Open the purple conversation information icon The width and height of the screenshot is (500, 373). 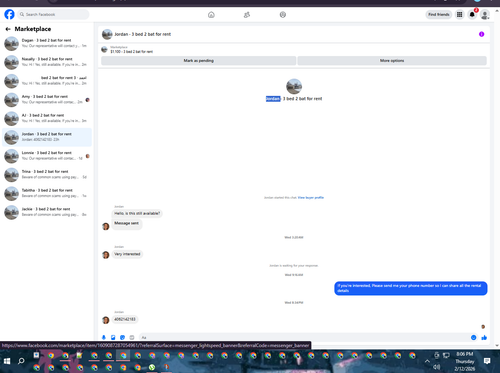[481, 34]
